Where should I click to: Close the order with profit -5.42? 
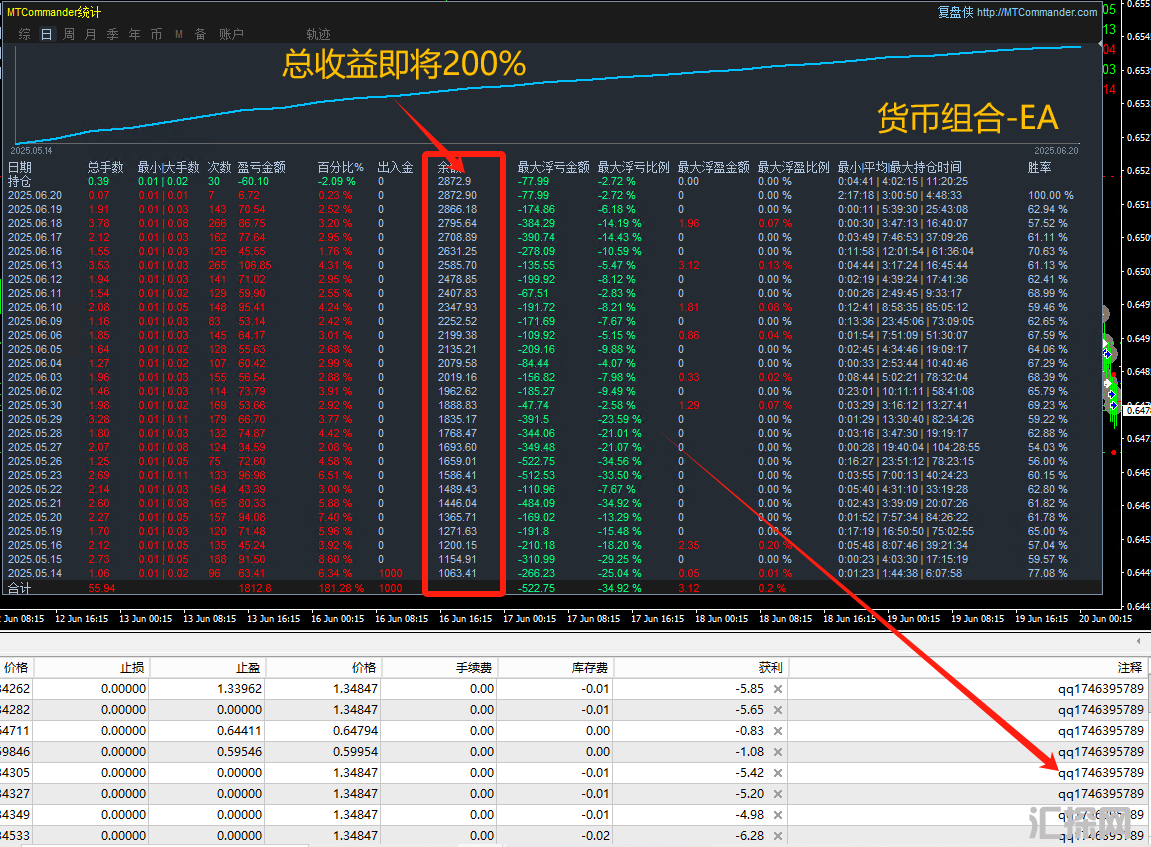pyautogui.click(x=777, y=773)
